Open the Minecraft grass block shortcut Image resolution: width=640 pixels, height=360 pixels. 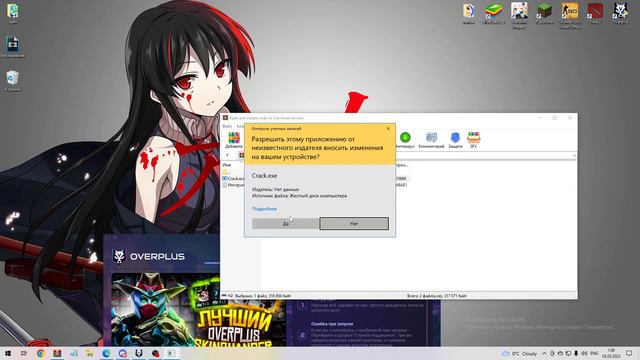point(544,13)
